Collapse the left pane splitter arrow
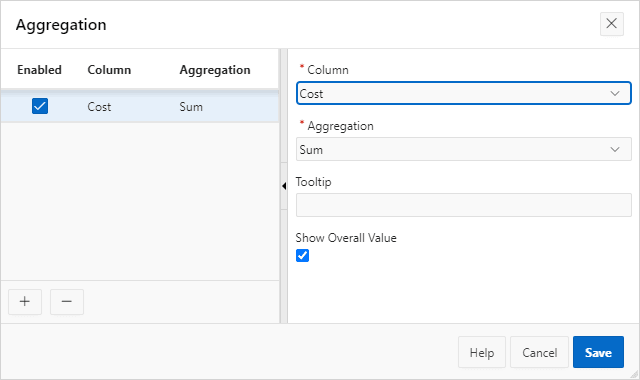 point(284,186)
